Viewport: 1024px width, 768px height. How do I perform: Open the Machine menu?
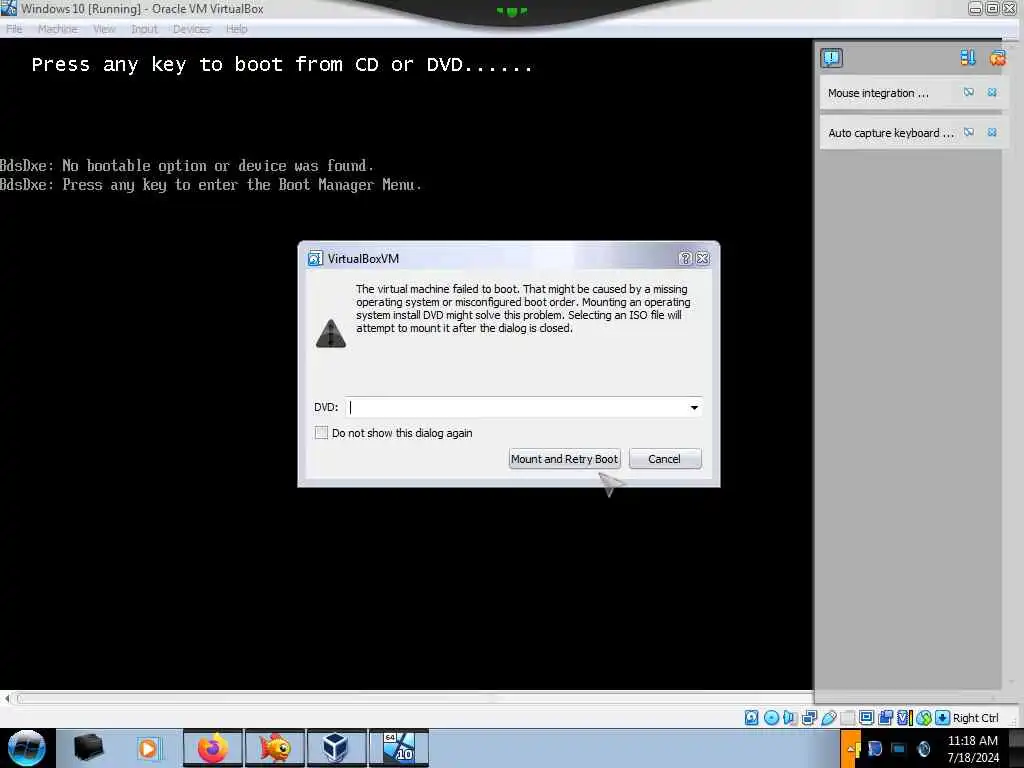(57, 29)
